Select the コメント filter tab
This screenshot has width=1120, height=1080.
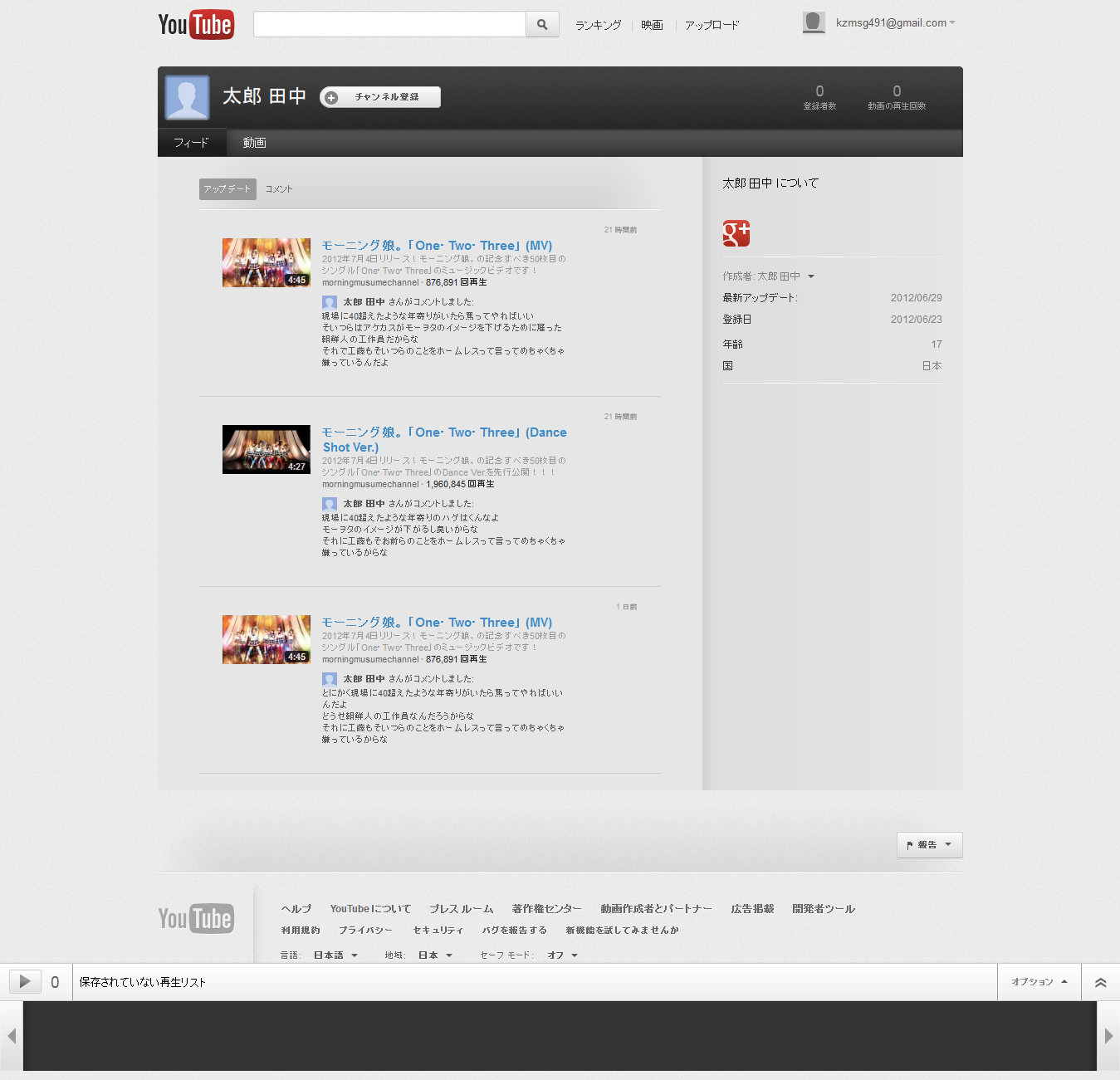[279, 189]
